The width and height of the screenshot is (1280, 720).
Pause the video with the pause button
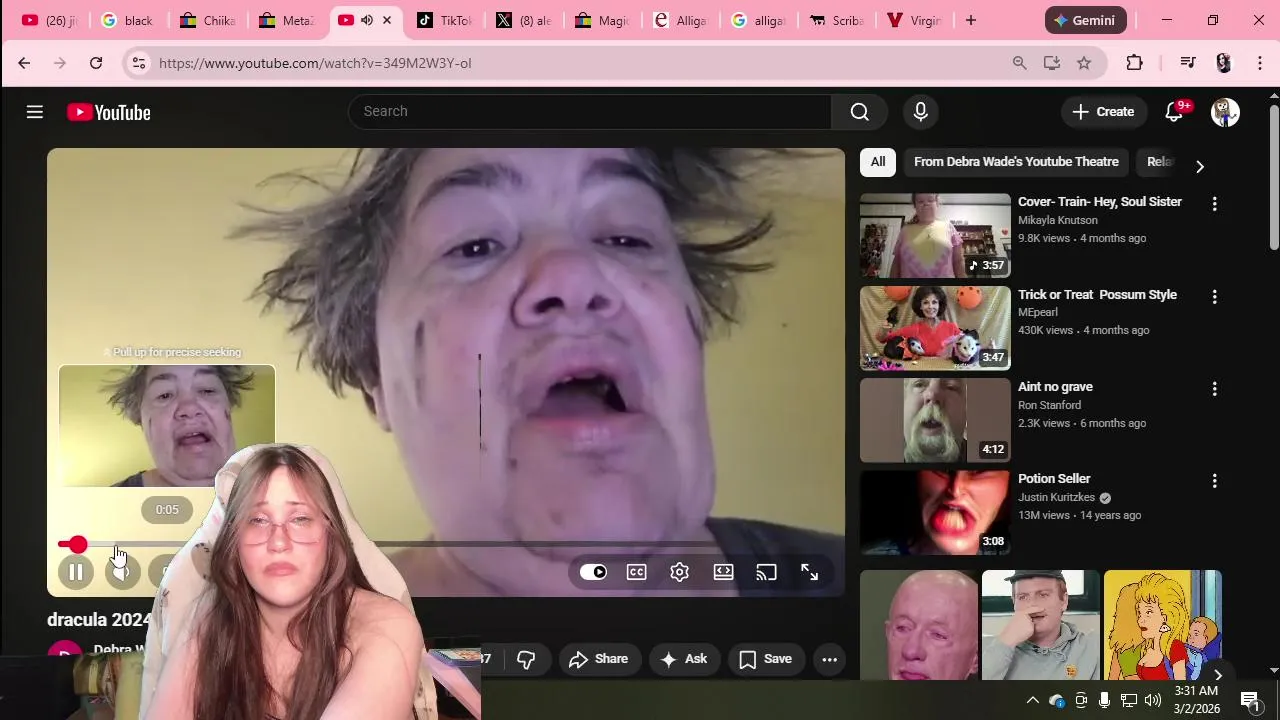point(75,572)
